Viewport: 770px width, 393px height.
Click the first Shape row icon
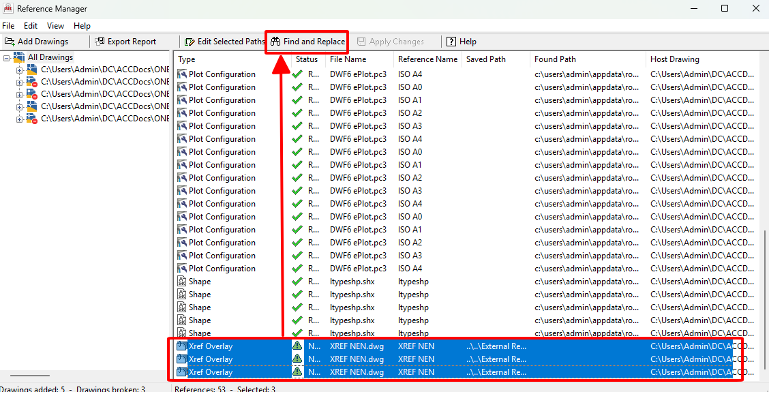click(x=182, y=281)
